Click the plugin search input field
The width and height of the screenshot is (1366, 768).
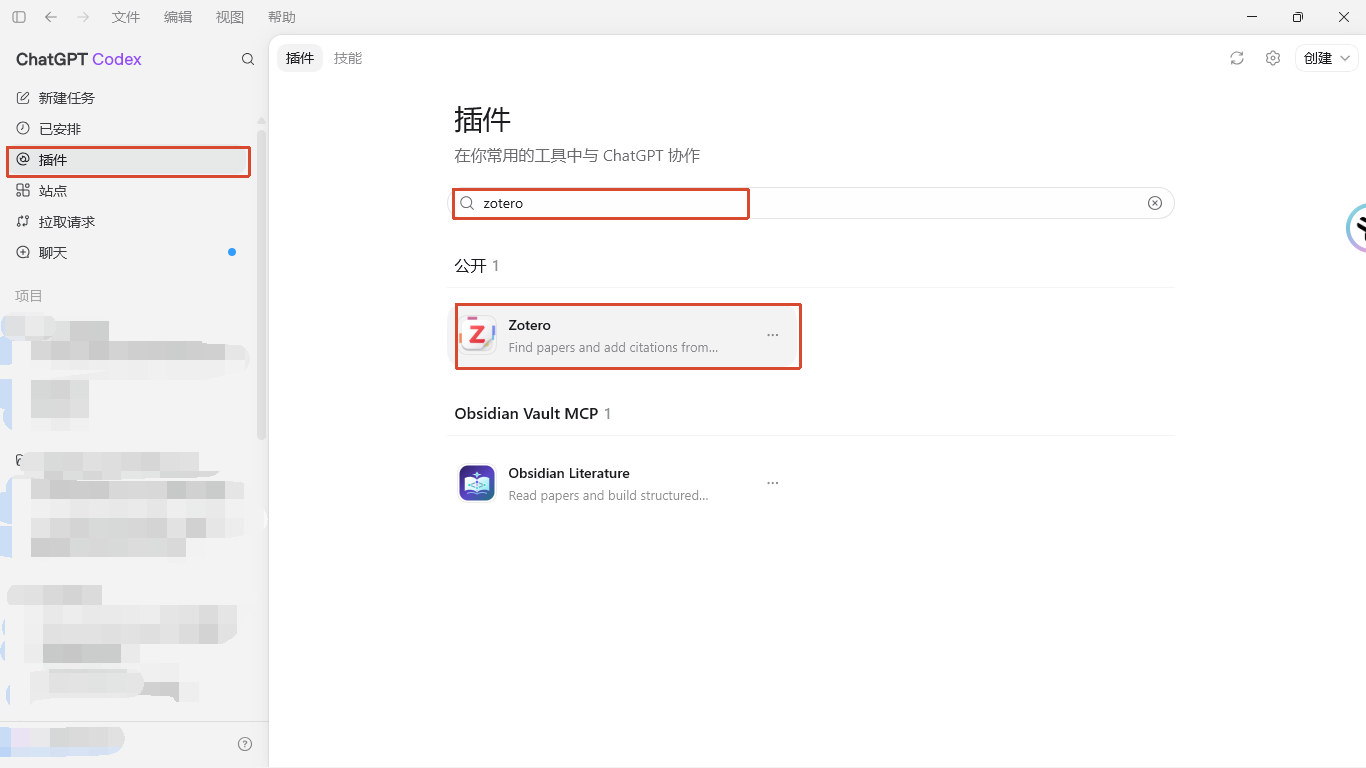click(x=811, y=203)
